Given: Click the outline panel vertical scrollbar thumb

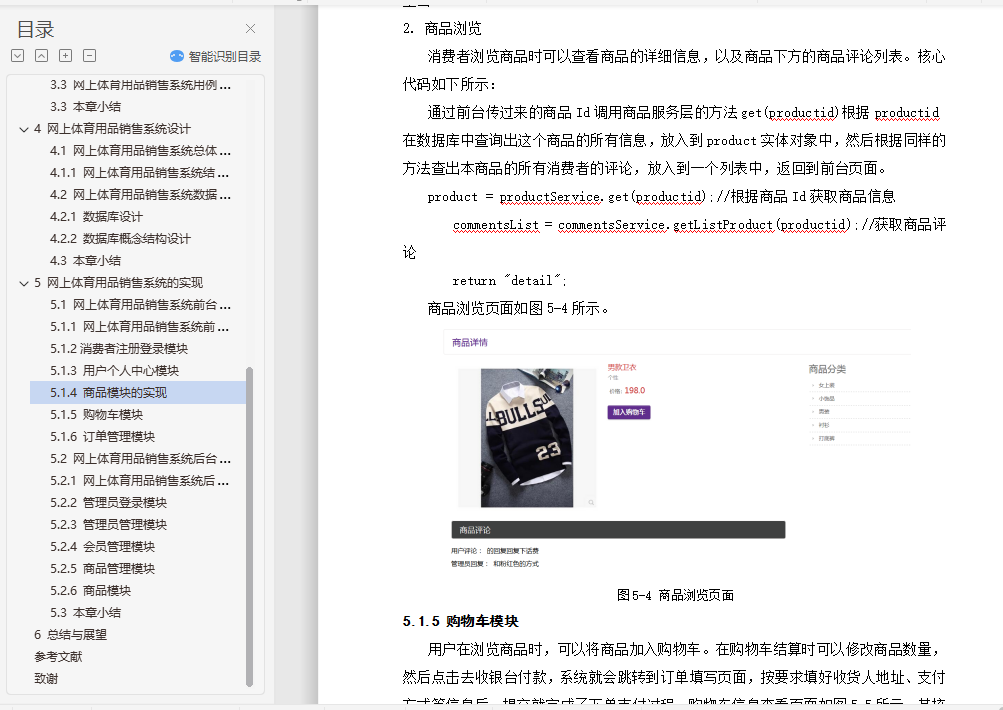Looking at the screenshot, I should [x=249, y=527].
